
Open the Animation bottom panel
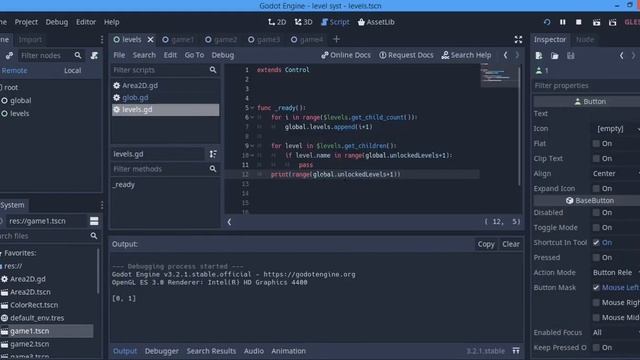point(289,351)
